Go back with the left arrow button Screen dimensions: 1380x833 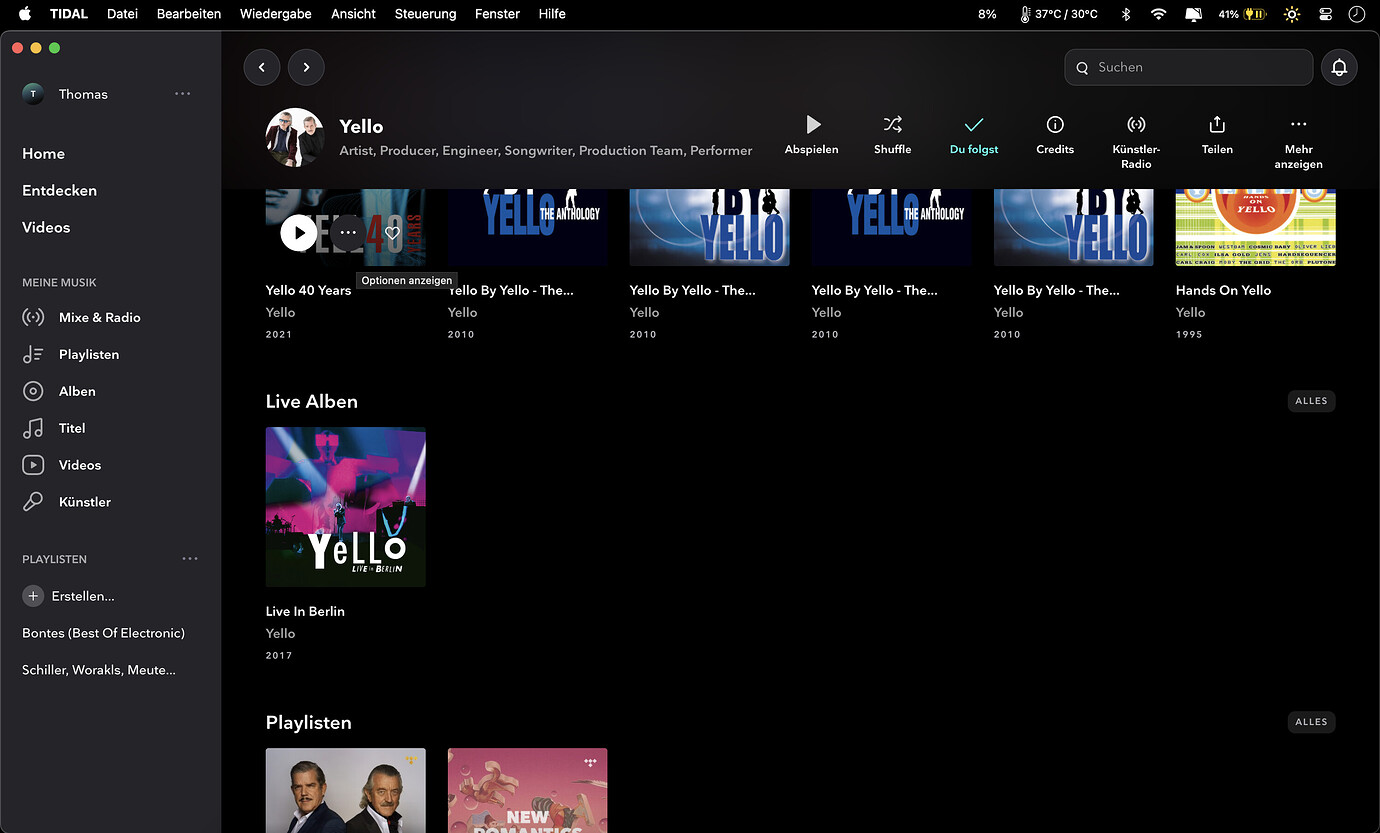click(262, 67)
